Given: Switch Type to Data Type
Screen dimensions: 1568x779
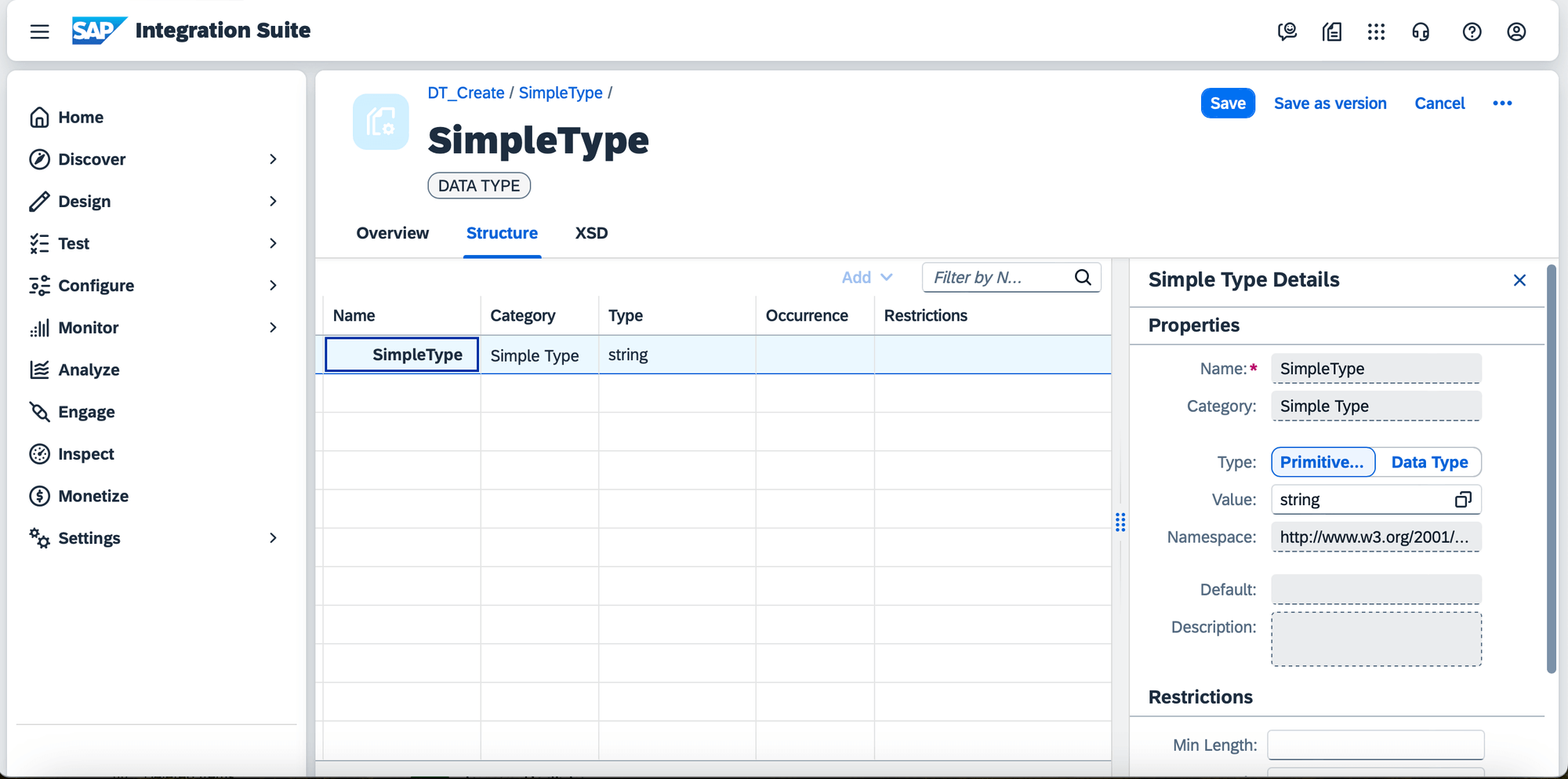Looking at the screenshot, I should click(x=1430, y=462).
